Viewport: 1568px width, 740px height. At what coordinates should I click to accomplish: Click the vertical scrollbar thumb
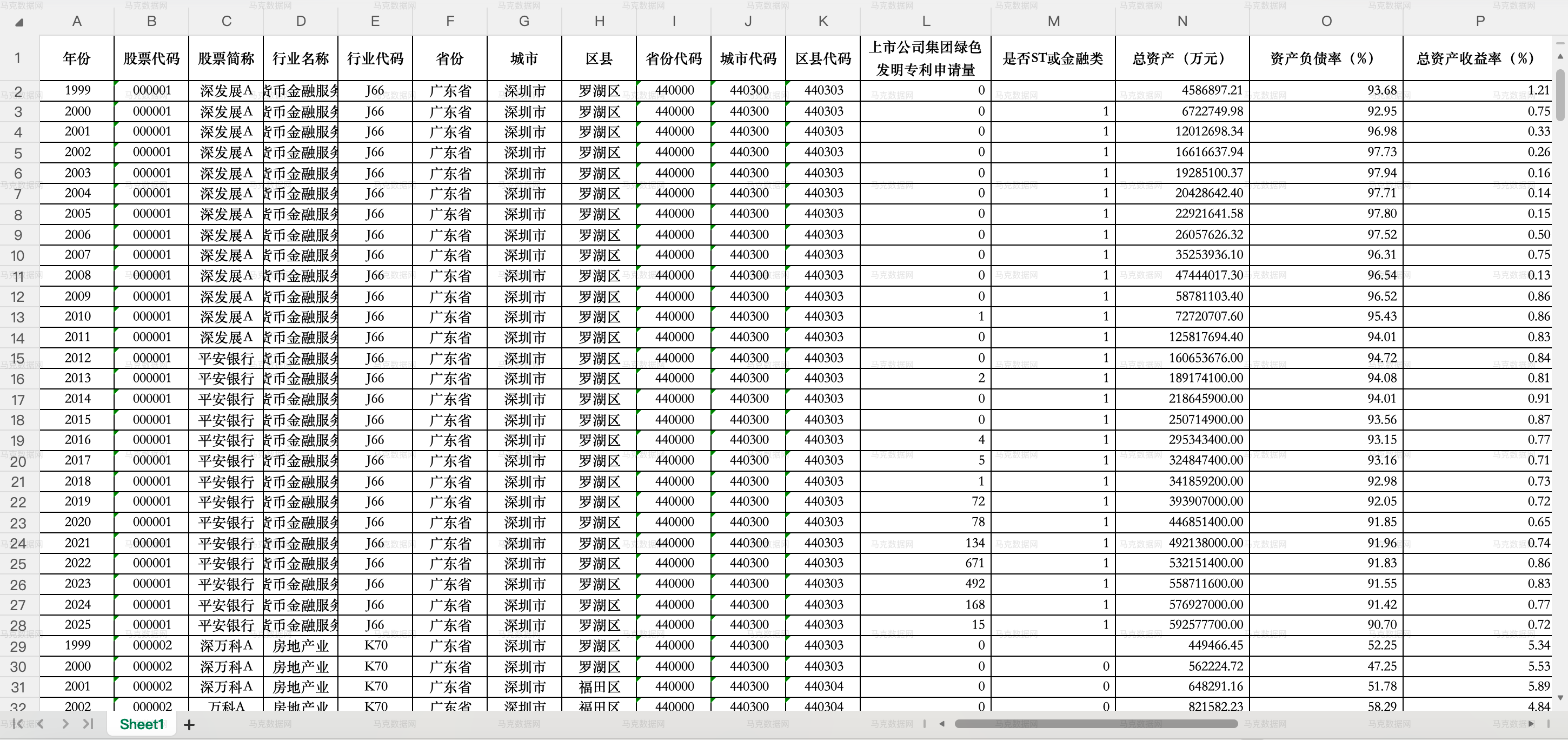(x=1560, y=95)
